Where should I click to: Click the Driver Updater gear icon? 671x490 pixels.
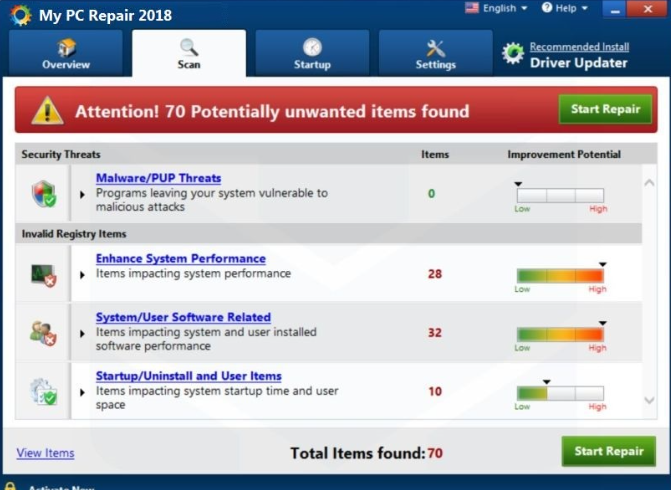(513, 54)
